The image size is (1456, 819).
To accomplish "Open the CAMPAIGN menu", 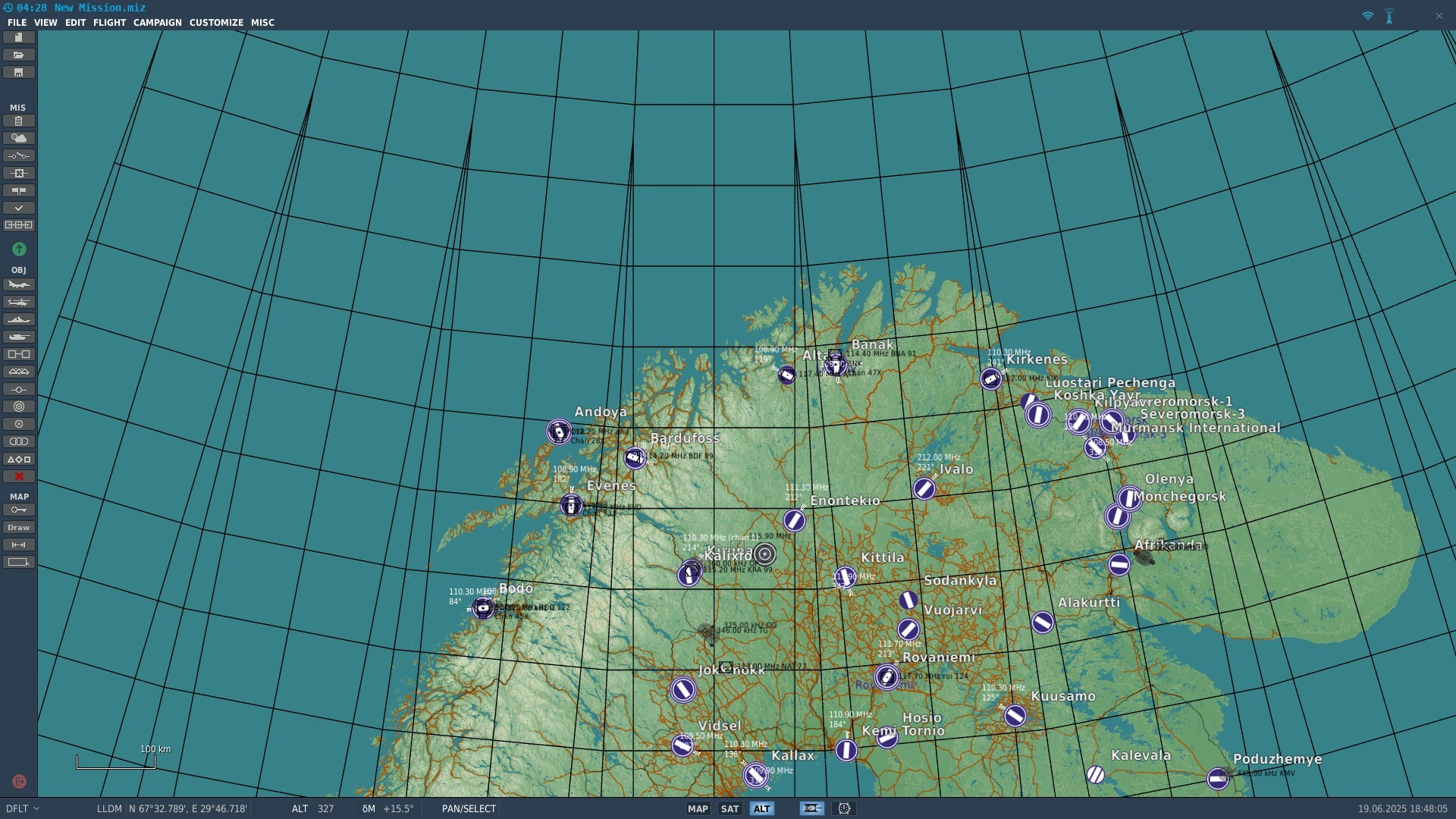I will point(158,23).
